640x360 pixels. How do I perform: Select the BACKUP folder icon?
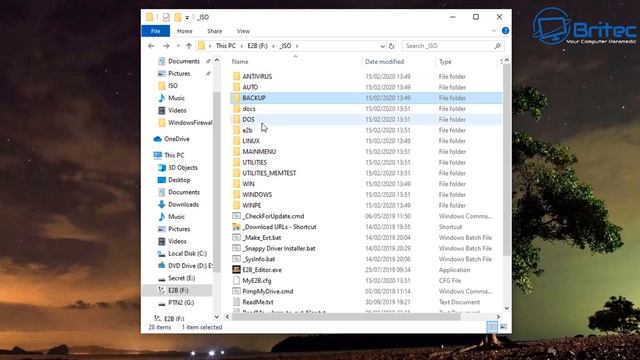236,98
